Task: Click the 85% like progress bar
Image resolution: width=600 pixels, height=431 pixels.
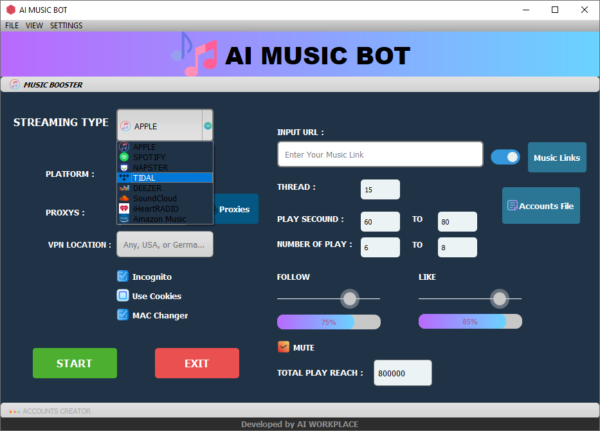Action: [x=470, y=322]
